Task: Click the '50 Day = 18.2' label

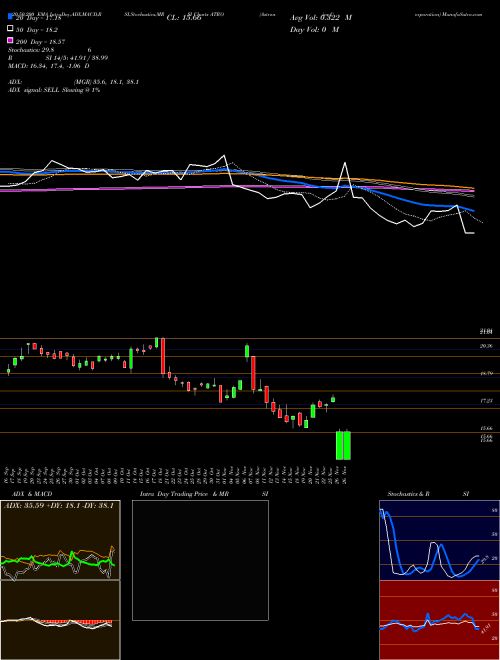Action: click(x=37, y=30)
